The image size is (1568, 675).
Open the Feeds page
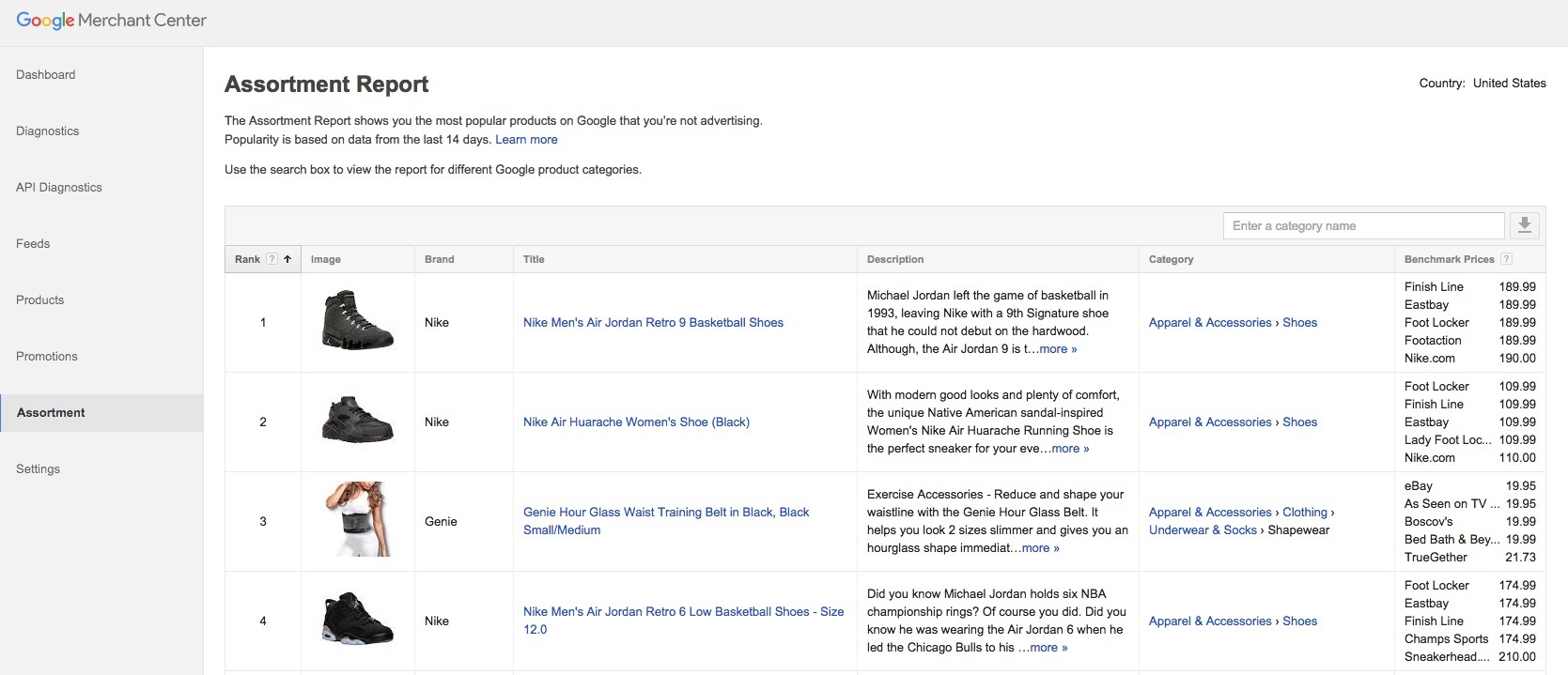[x=33, y=244]
